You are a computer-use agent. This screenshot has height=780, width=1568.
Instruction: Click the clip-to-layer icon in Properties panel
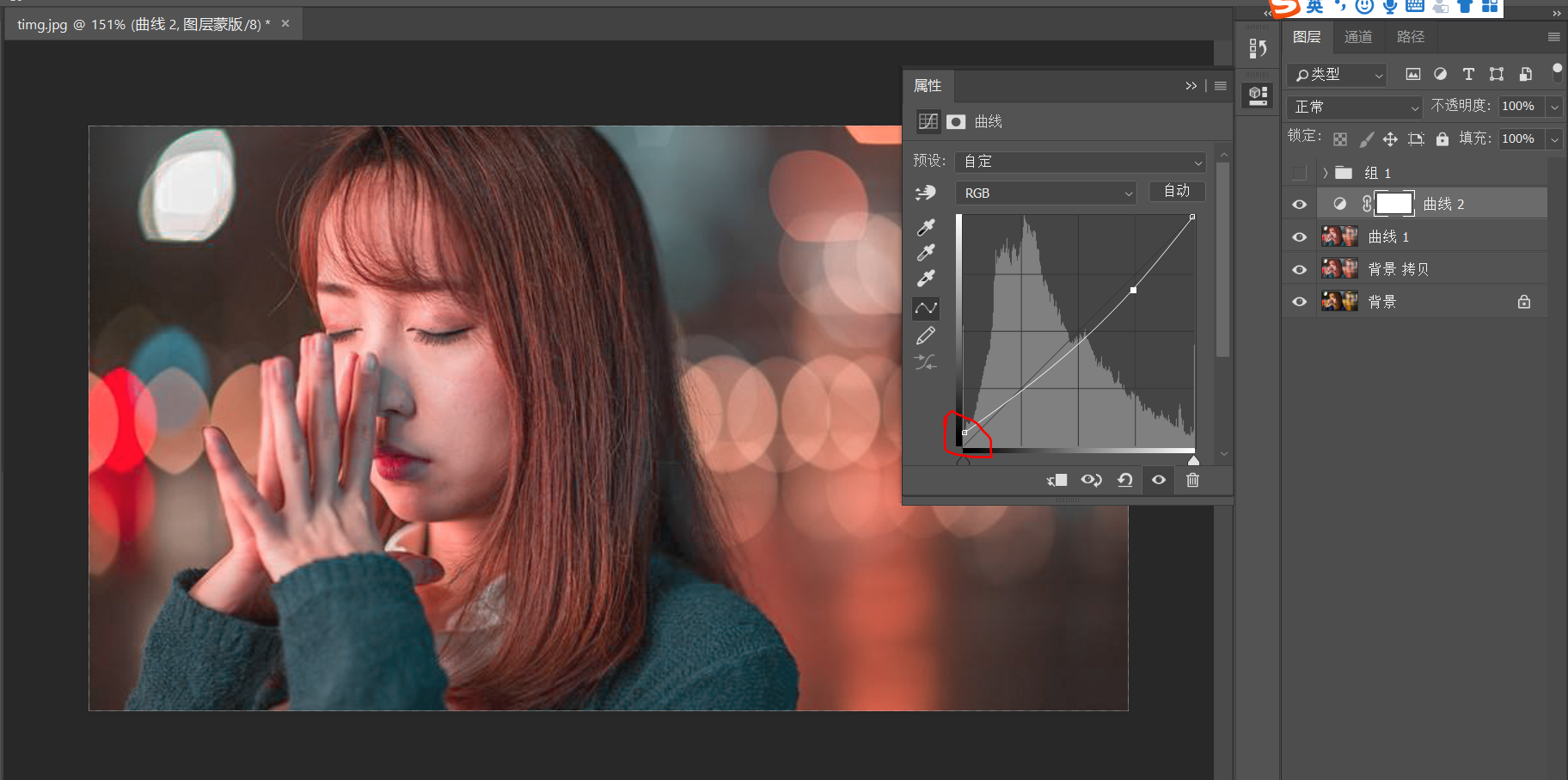(x=1057, y=480)
